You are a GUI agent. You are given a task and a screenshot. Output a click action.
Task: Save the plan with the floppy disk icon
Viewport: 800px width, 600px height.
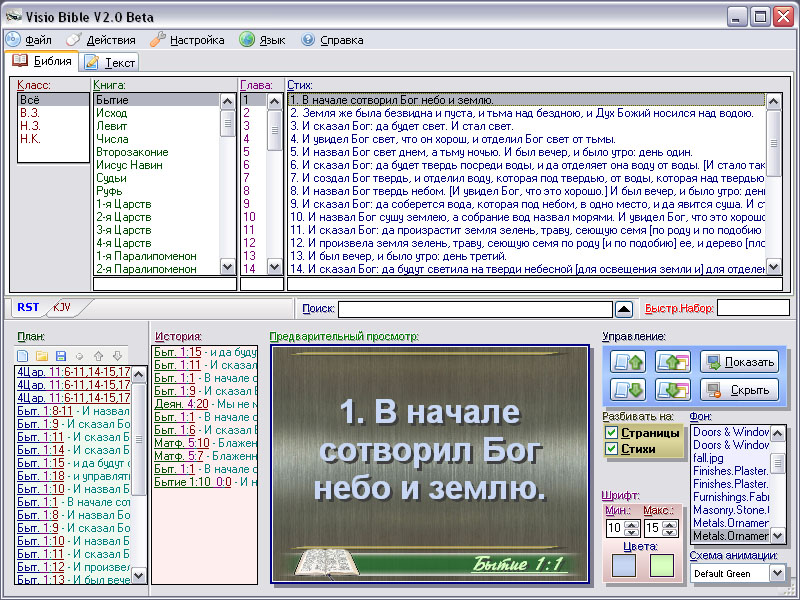pyautogui.click(x=61, y=355)
